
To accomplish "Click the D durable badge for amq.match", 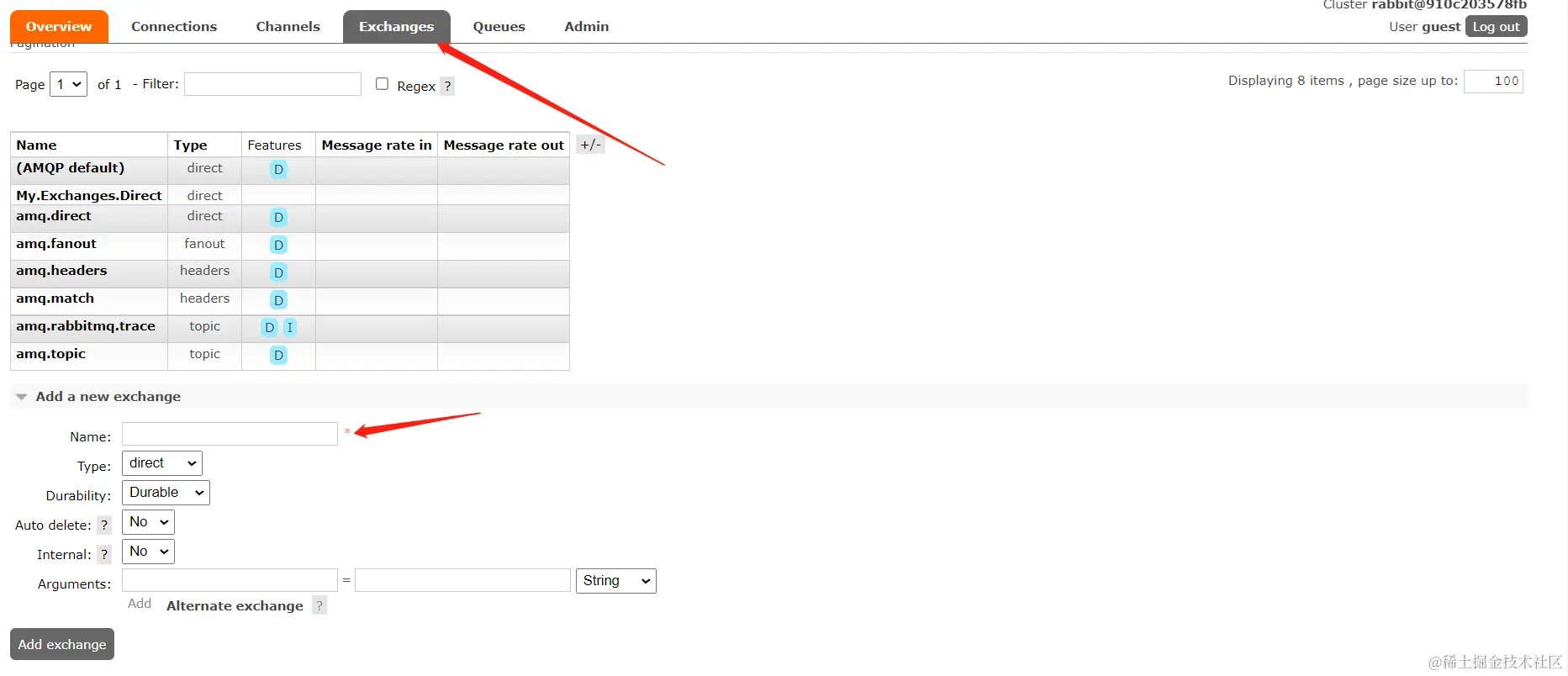I will [x=278, y=300].
